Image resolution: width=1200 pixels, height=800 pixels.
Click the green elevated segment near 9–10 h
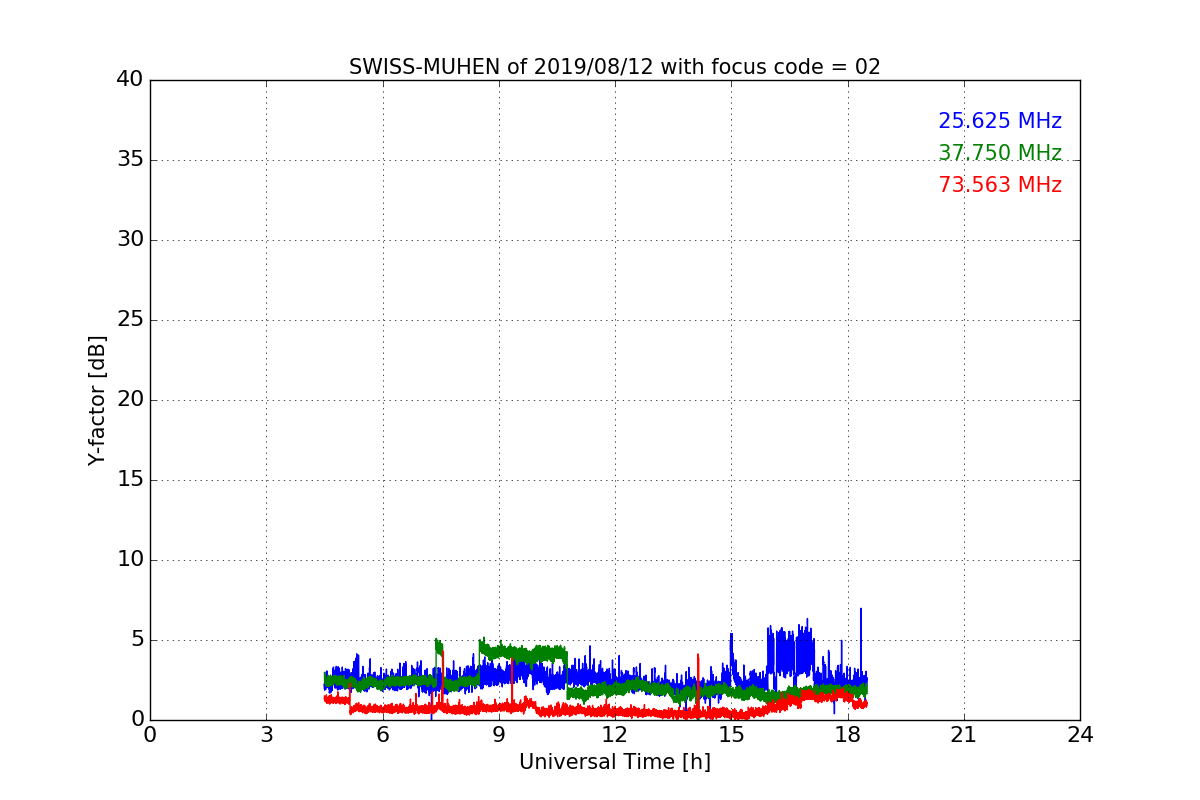pos(523,653)
